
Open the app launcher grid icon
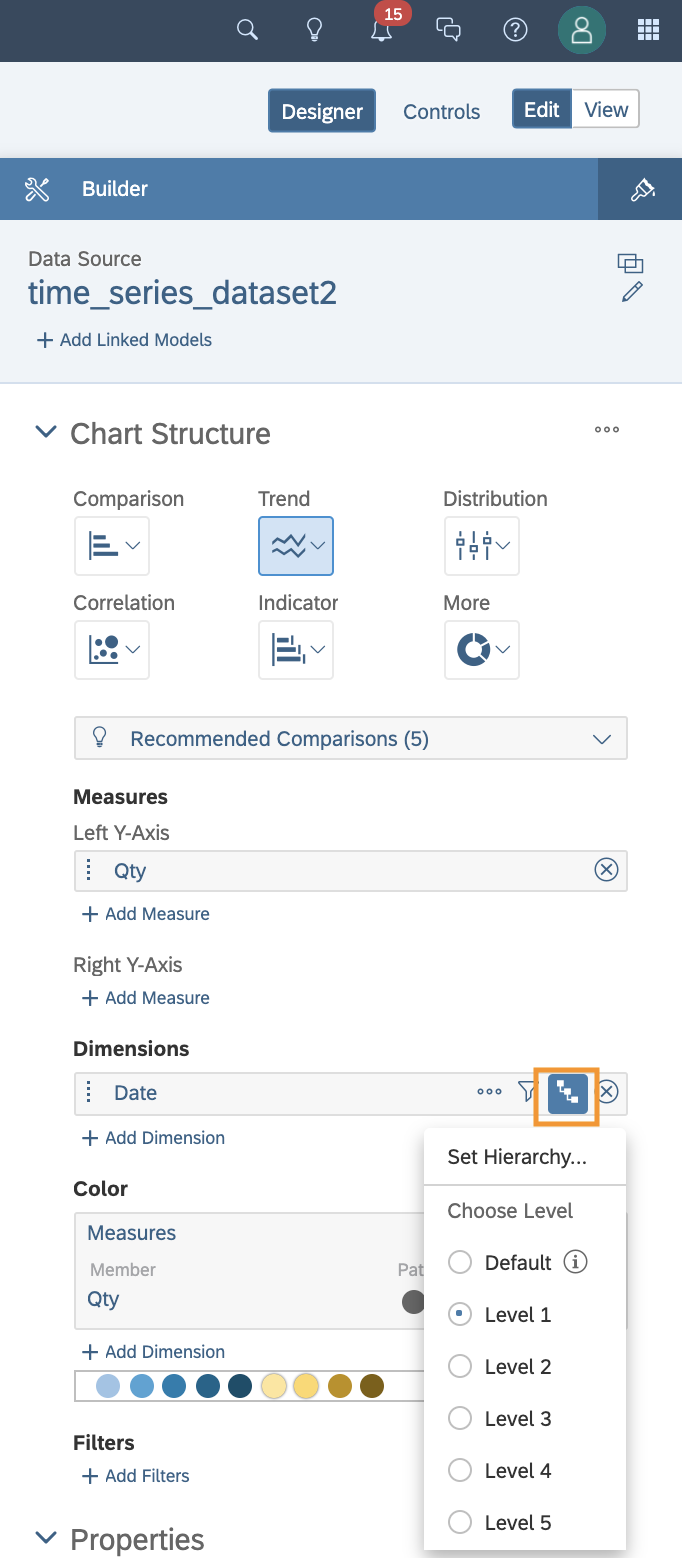click(648, 30)
